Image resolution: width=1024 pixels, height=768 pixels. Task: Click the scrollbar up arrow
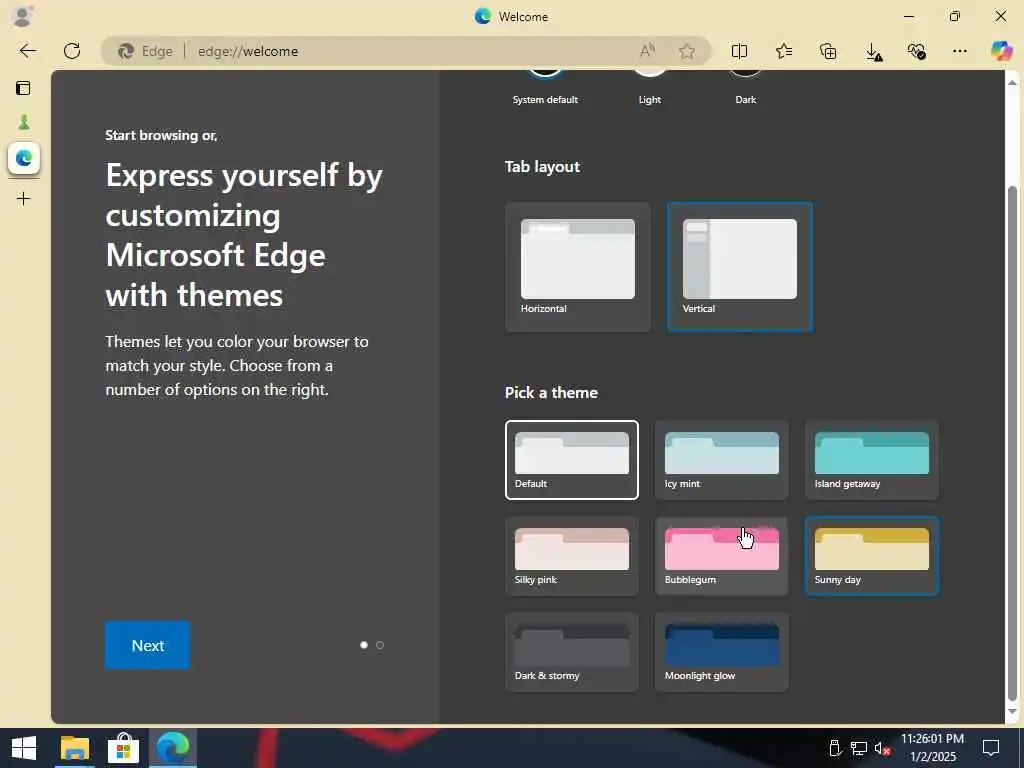pyautogui.click(x=1012, y=82)
